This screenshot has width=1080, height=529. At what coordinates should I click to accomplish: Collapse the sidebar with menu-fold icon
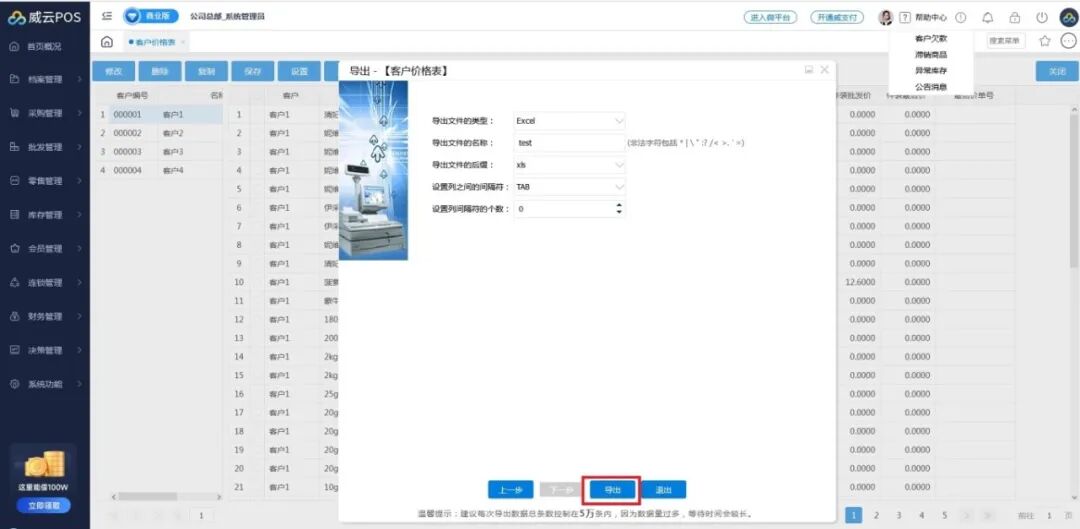(107, 16)
